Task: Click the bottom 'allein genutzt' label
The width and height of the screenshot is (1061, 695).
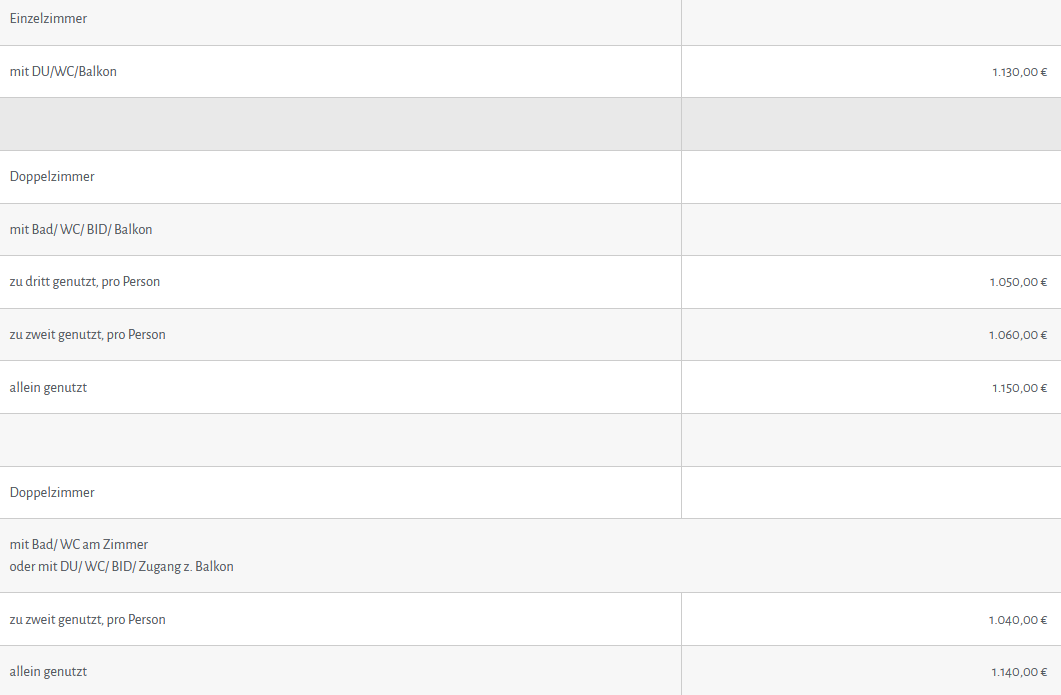Action: pos(48,672)
